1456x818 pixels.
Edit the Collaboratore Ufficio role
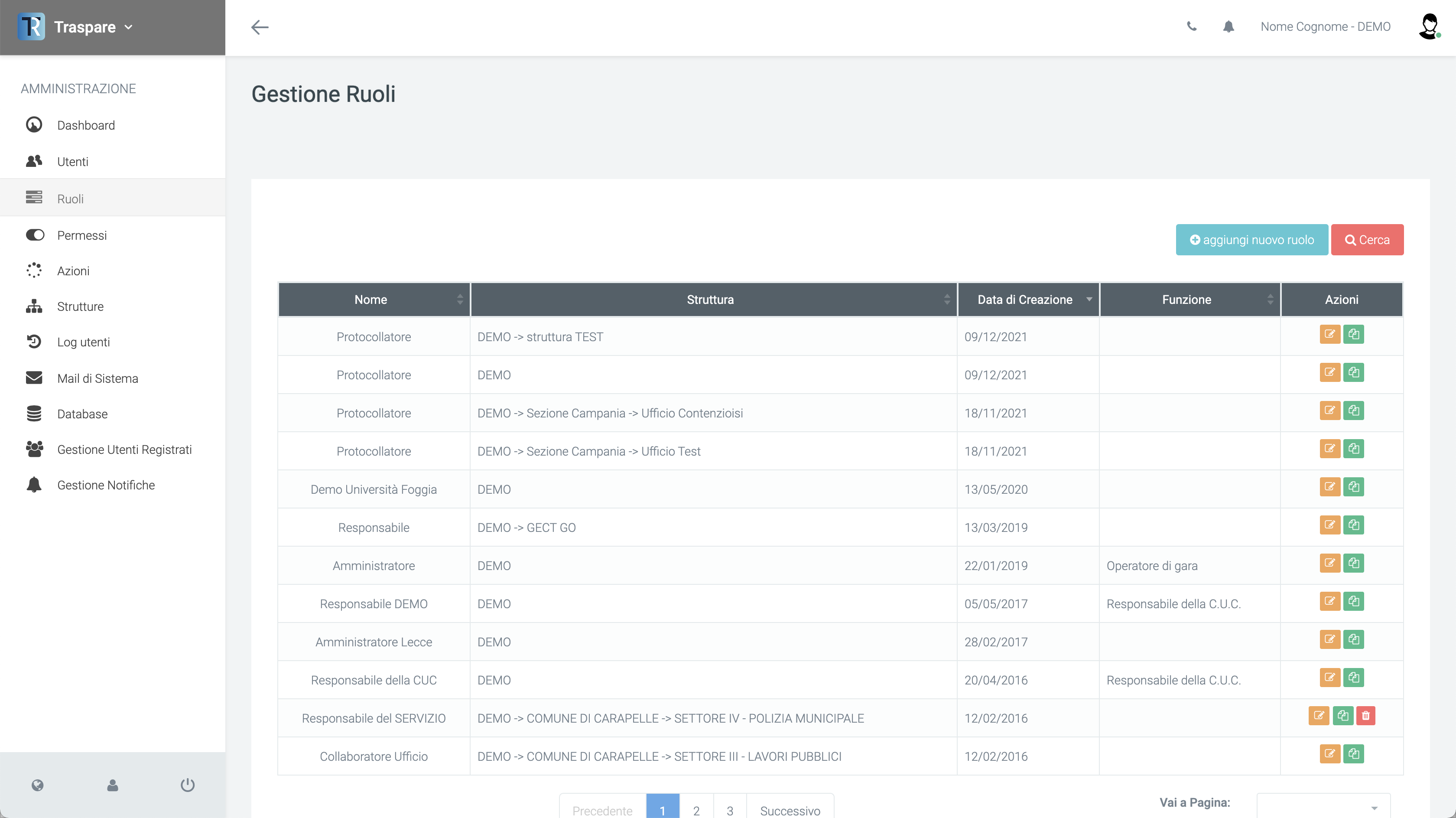tap(1329, 753)
